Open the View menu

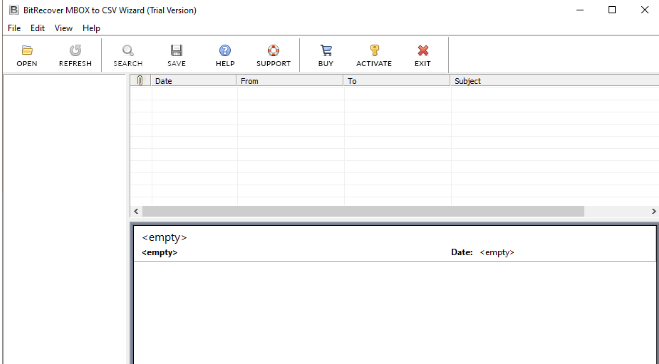click(63, 28)
